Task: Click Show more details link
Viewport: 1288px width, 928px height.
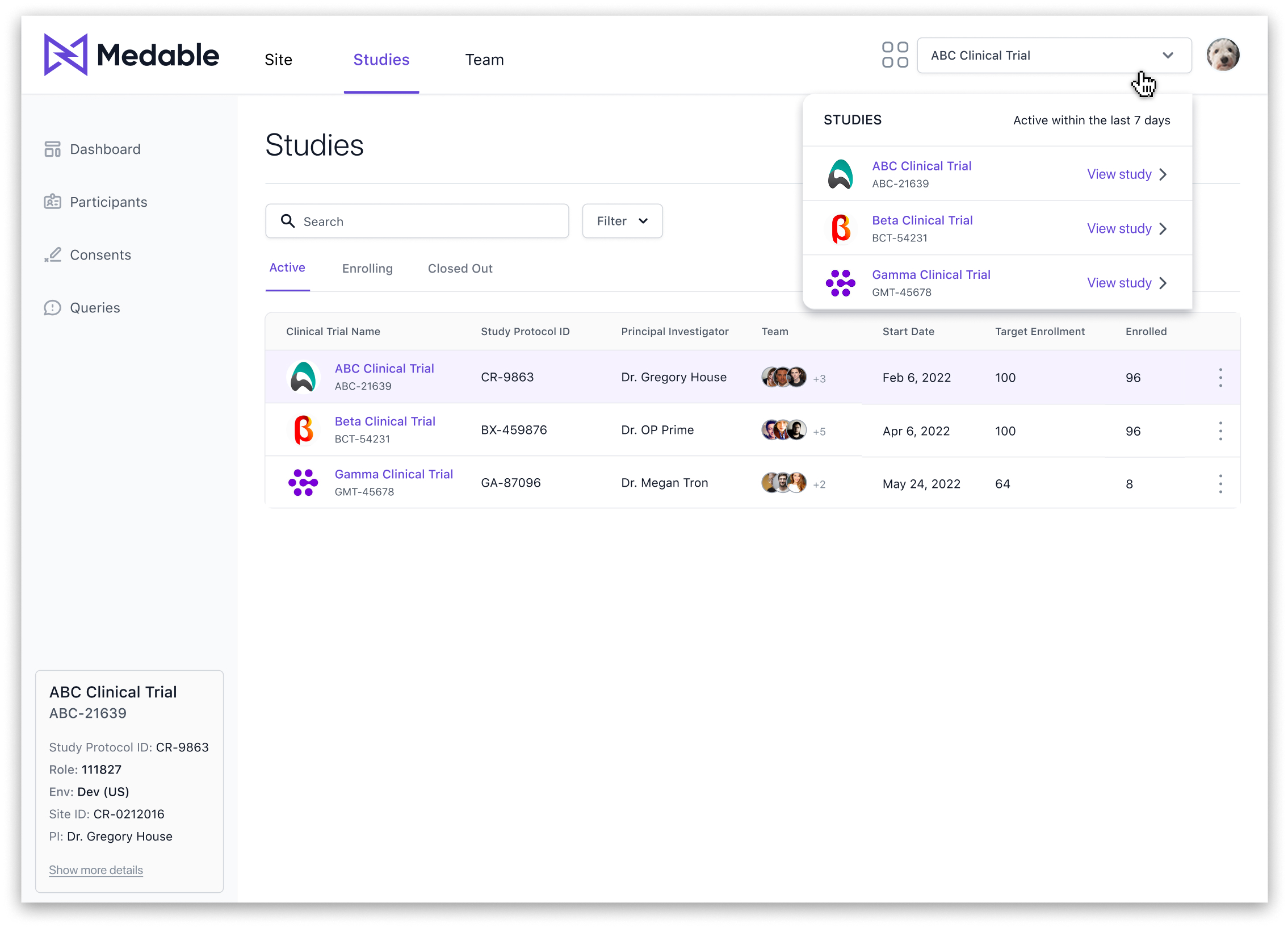Action: coord(95,870)
